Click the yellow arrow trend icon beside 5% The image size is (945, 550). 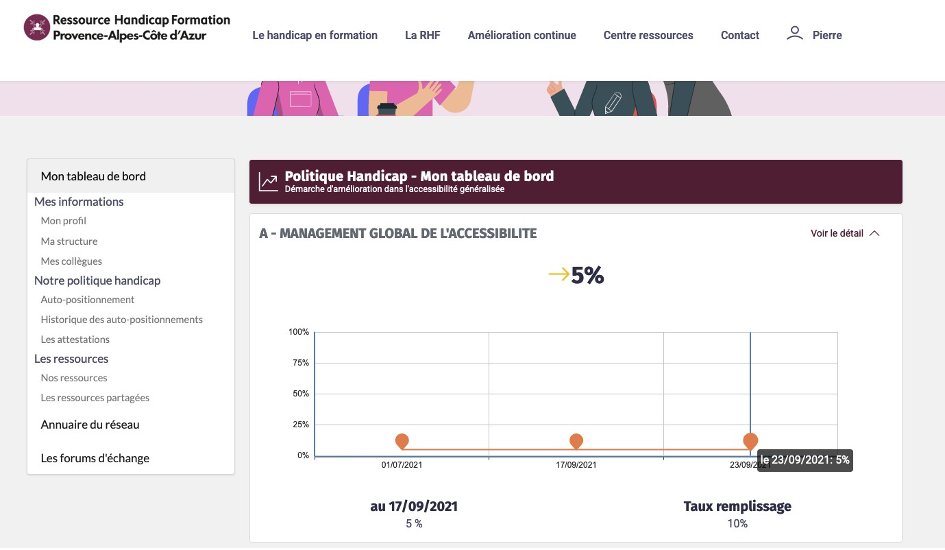[559, 275]
